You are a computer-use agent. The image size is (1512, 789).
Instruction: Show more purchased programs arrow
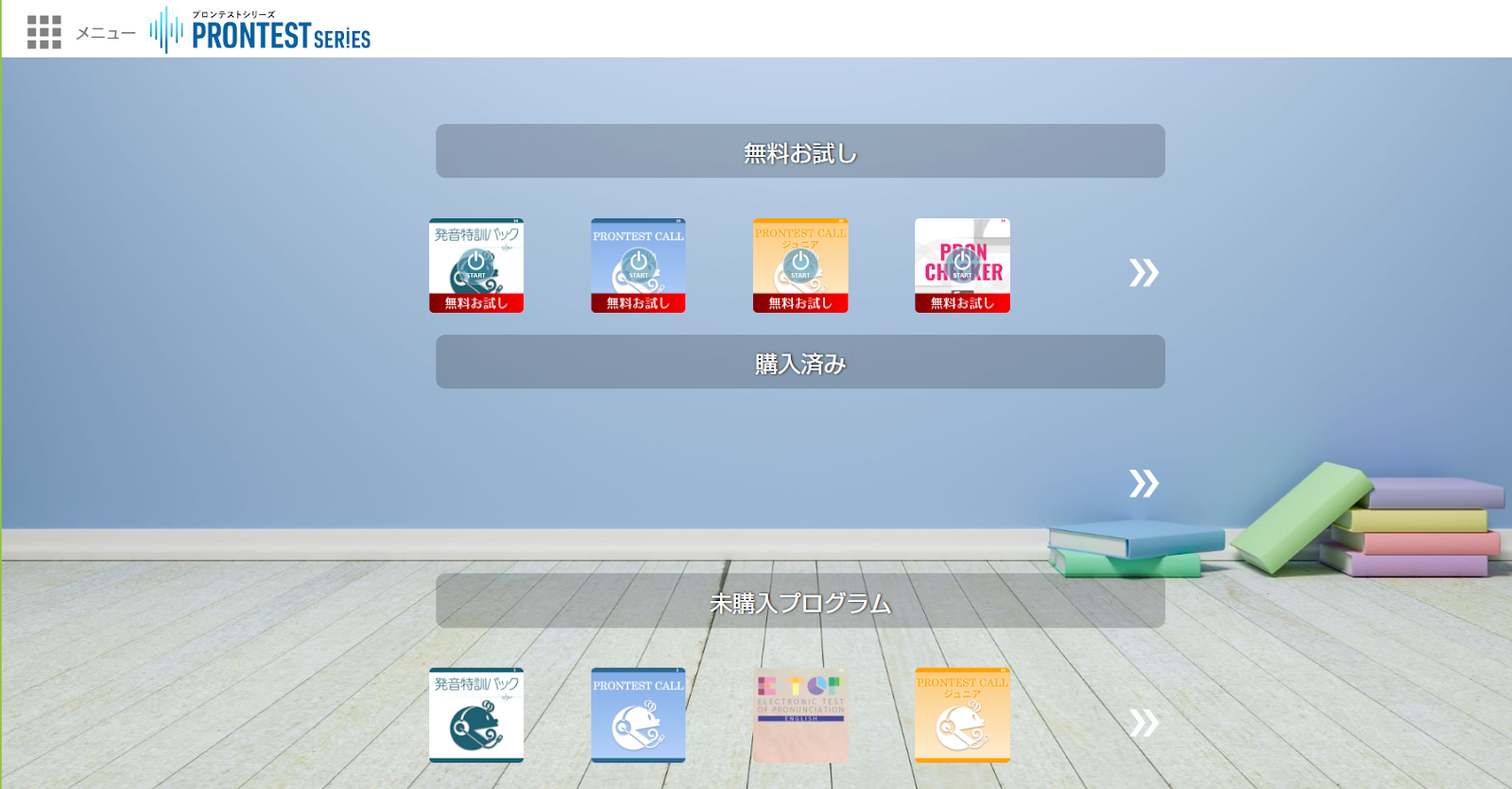1143,484
